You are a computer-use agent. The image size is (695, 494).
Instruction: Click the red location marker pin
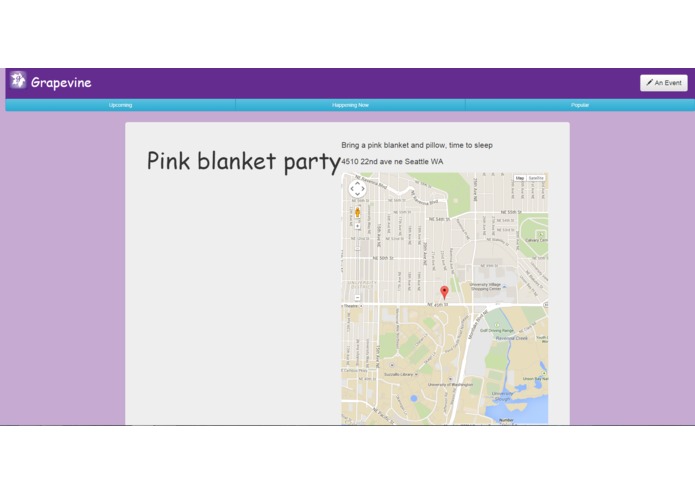(444, 292)
